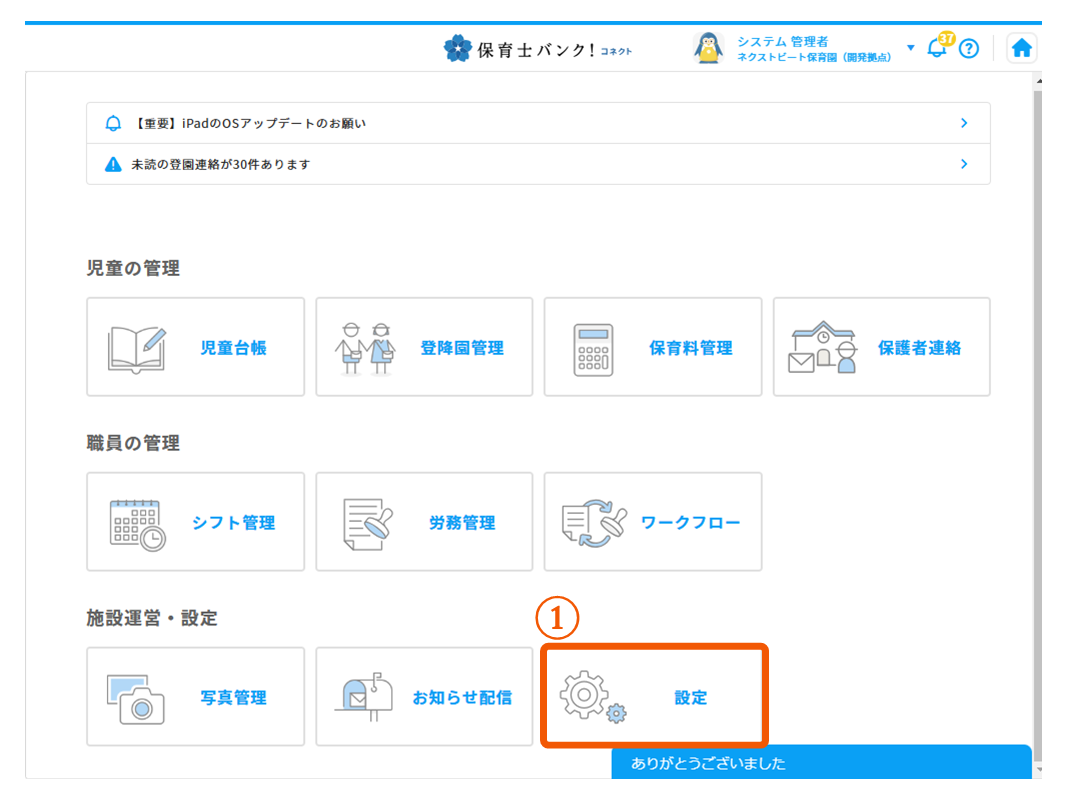Open 労務管理 document stamp tile
The height and width of the screenshot is (800, 1067).
click(424, 522)
